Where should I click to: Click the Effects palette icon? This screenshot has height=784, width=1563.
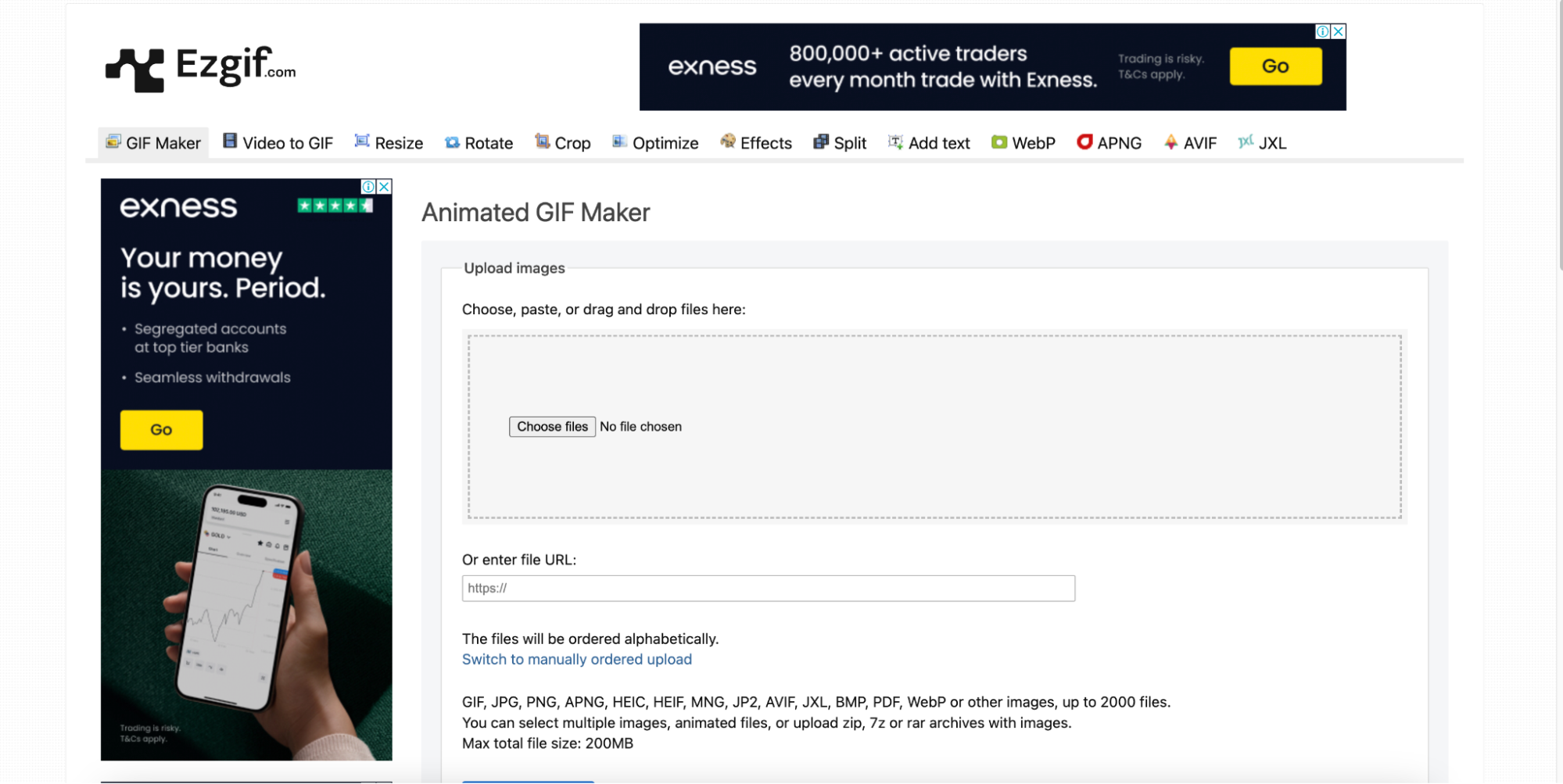click(728, 141)
